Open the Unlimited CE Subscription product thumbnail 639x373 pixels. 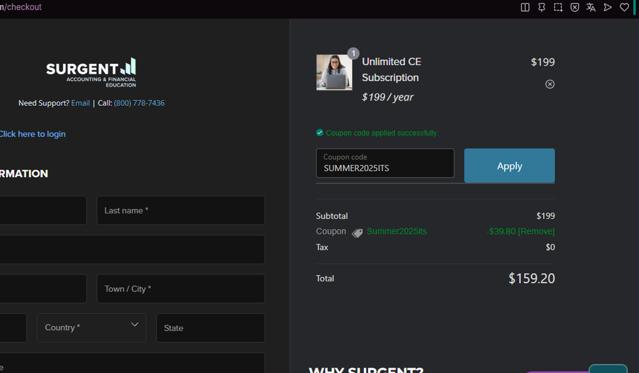[334, 72]
